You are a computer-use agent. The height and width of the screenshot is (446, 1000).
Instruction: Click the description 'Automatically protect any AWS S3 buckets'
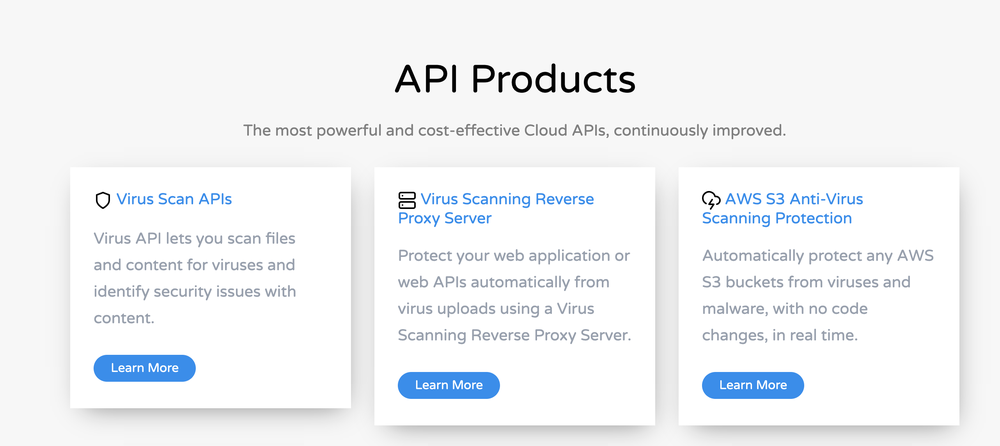coord(818,295)
